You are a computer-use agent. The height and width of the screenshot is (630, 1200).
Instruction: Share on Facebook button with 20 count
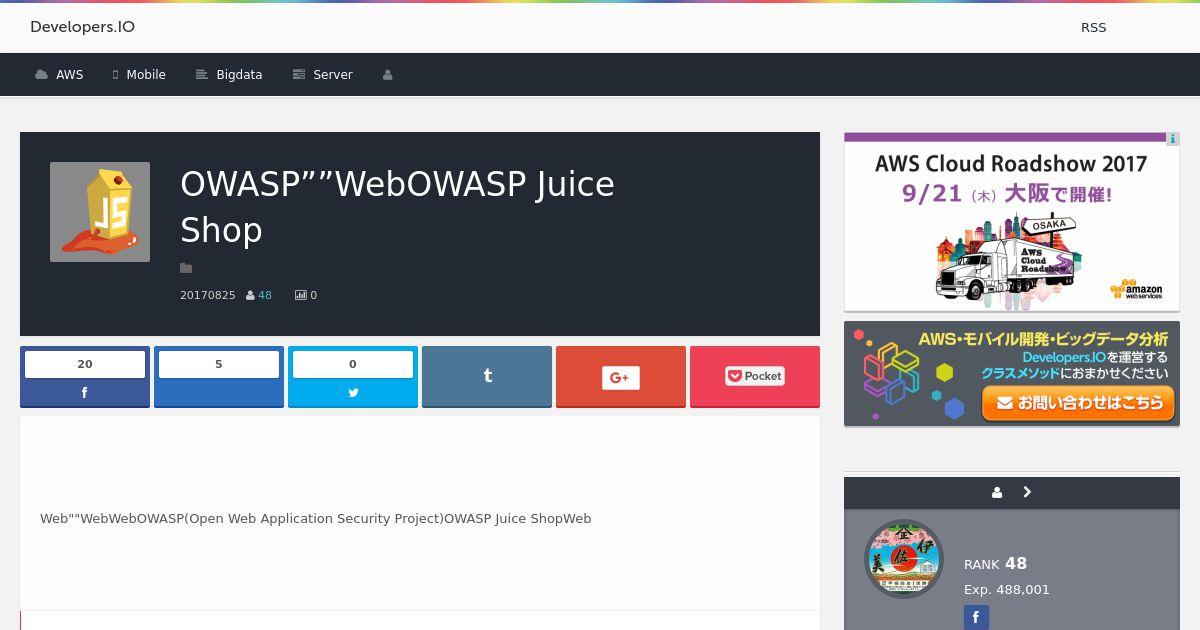pos(85,377)
